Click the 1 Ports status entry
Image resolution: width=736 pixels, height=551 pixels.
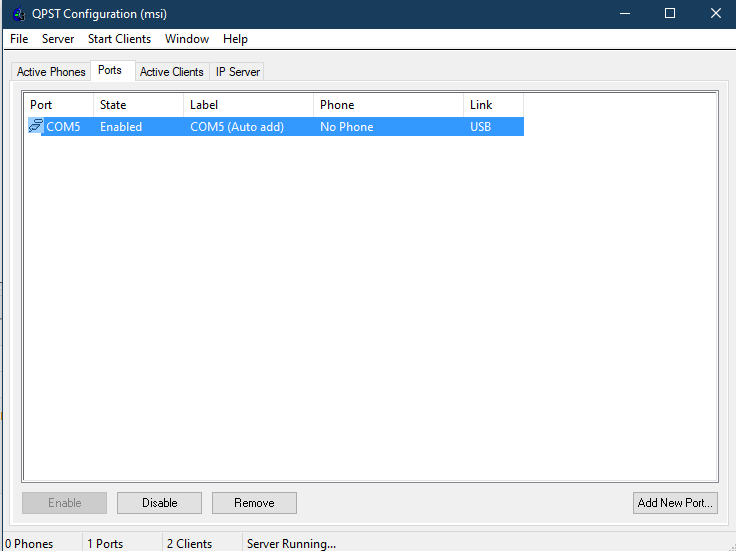click(x=105, y=543)
